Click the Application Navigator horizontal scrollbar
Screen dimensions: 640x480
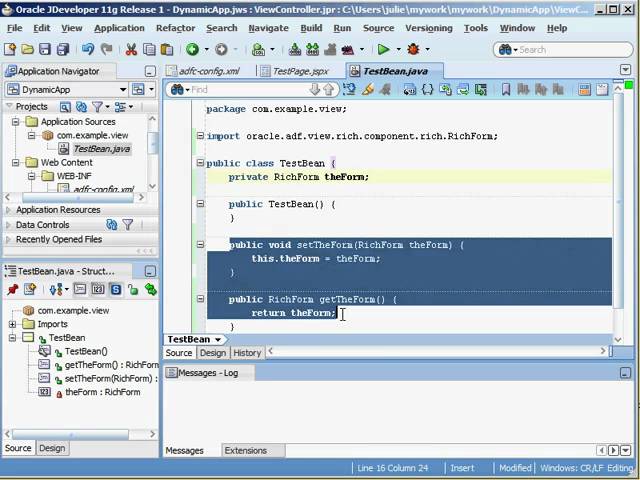(76, 198)
